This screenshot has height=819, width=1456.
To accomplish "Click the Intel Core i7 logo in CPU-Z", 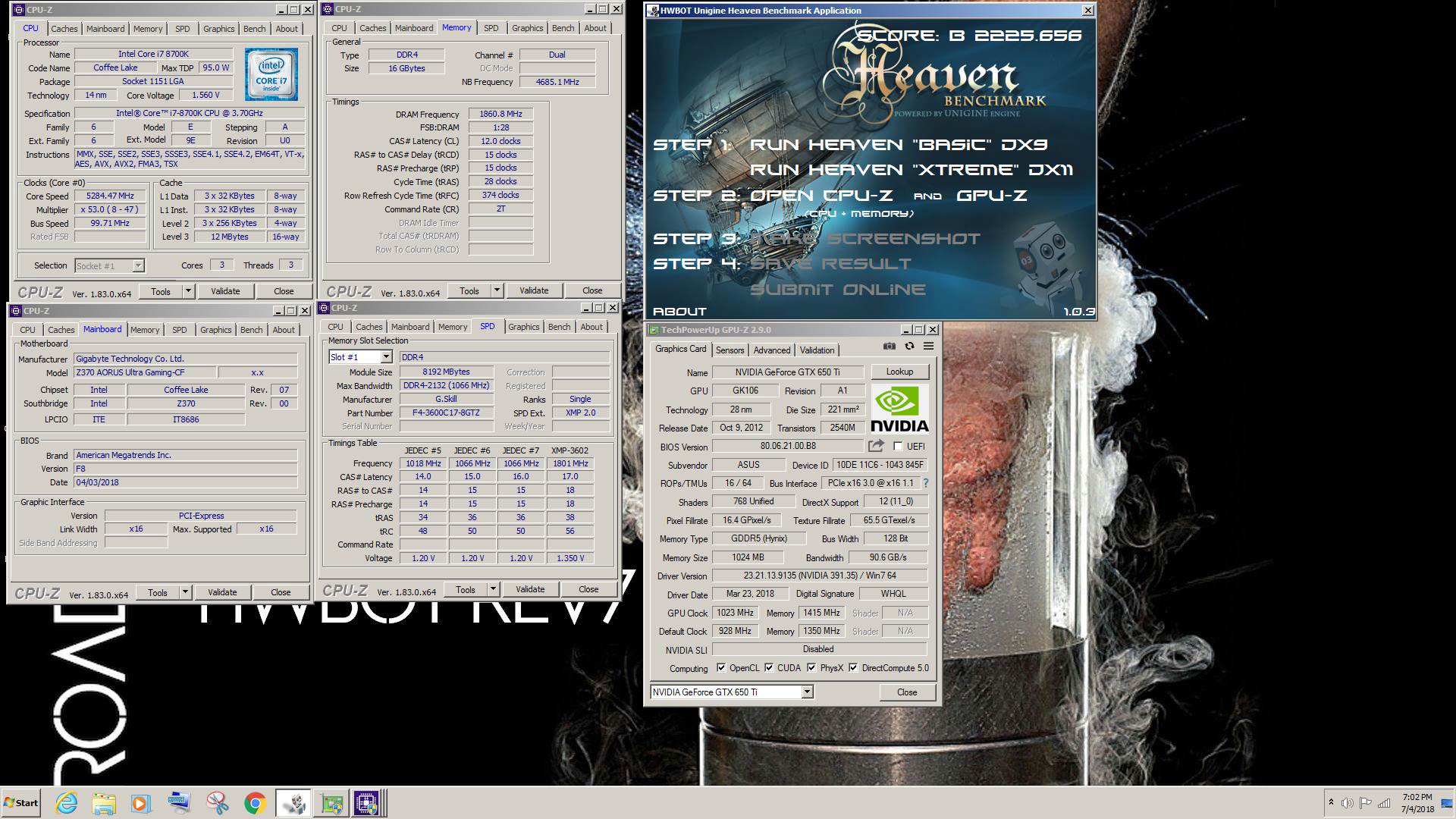I will [271, 75].
